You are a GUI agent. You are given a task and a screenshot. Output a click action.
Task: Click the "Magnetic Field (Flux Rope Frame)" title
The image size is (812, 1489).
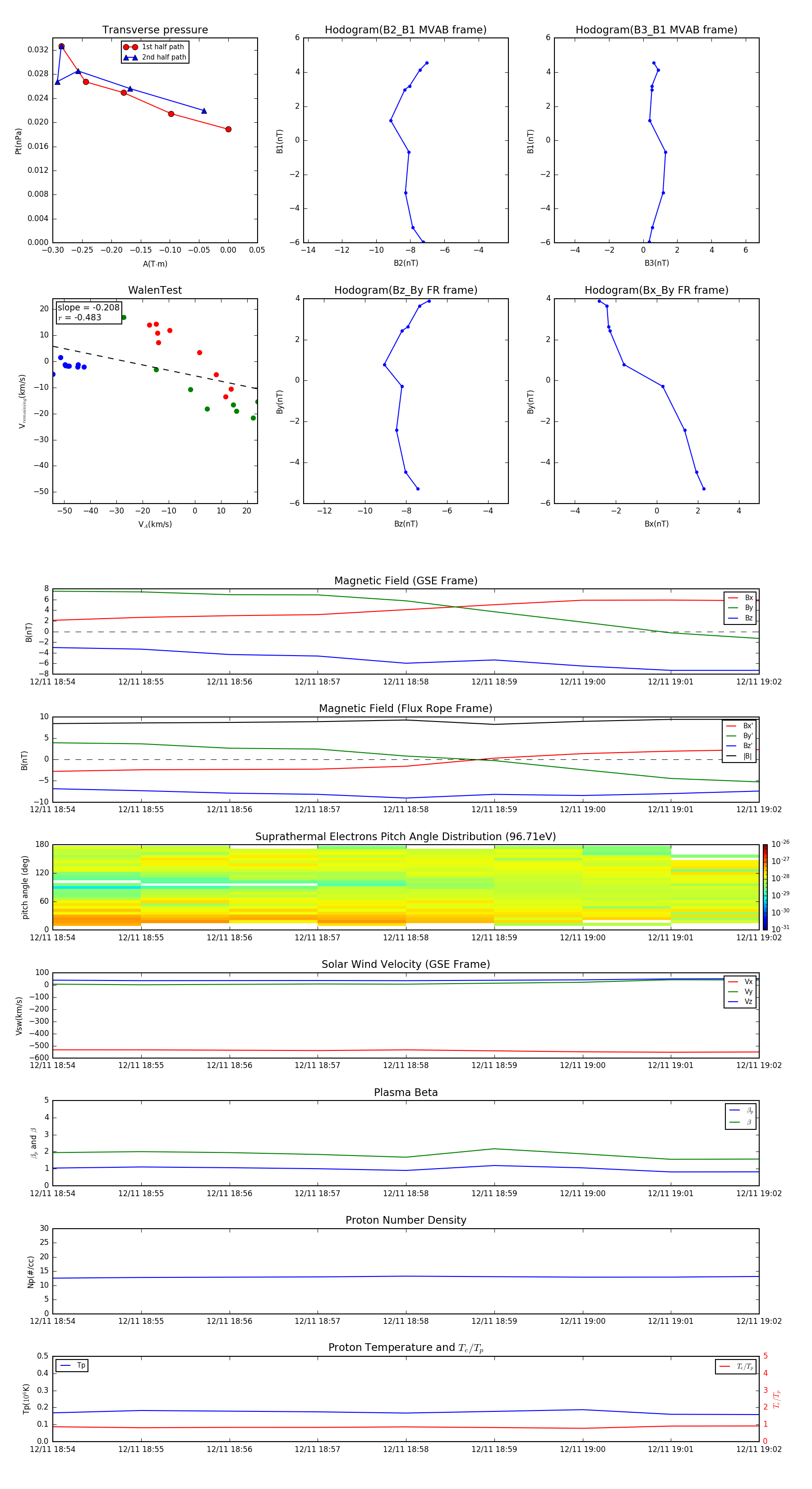406,709
